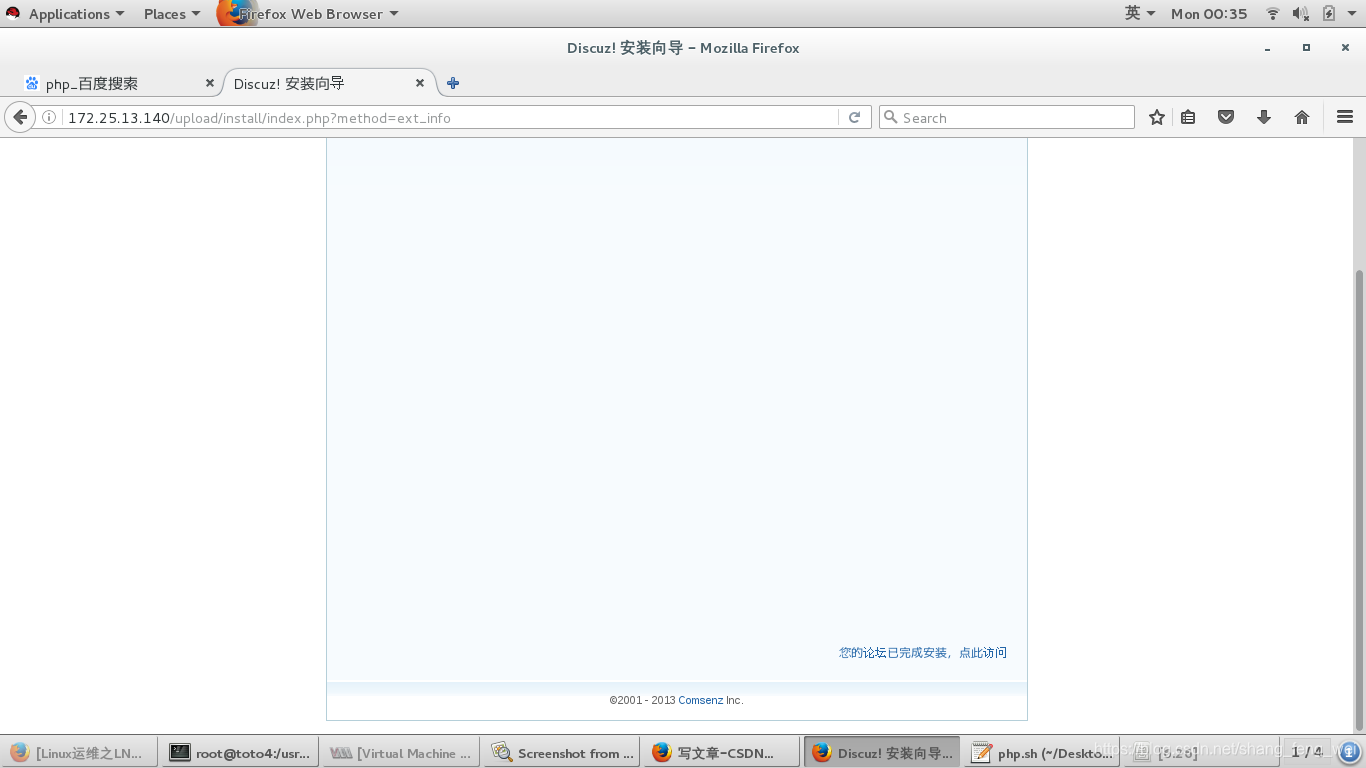Expand the system menu arrow
The width and height of the screenshot is (1366, 768).
point(1351,14)
